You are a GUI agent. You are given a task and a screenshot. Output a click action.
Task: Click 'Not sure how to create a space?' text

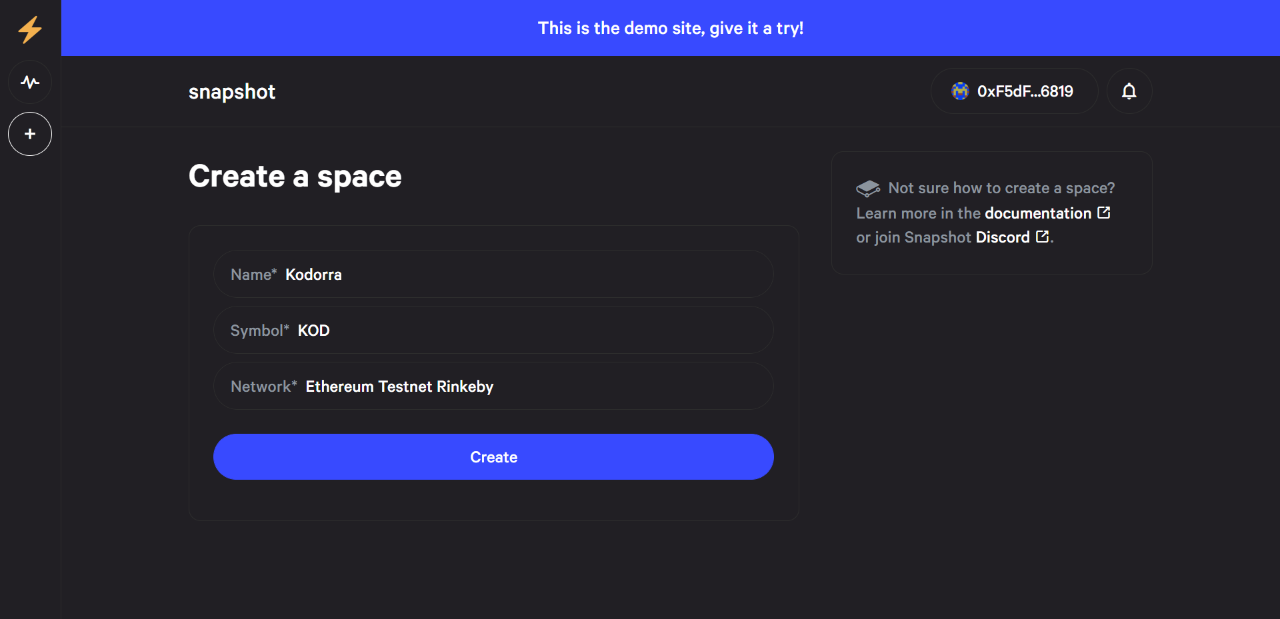coord(1001,188)
